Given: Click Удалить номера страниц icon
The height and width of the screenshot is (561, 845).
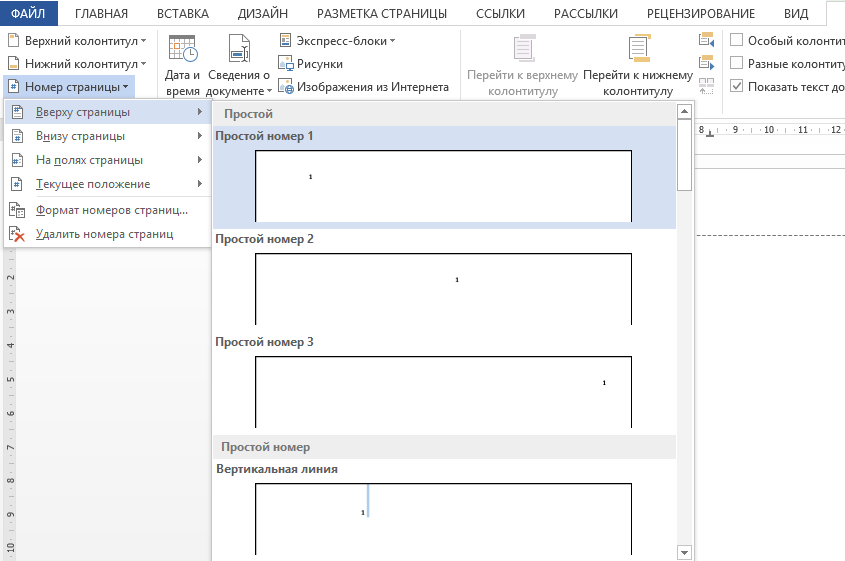Looking at the screenshot, I should (17, 234).
